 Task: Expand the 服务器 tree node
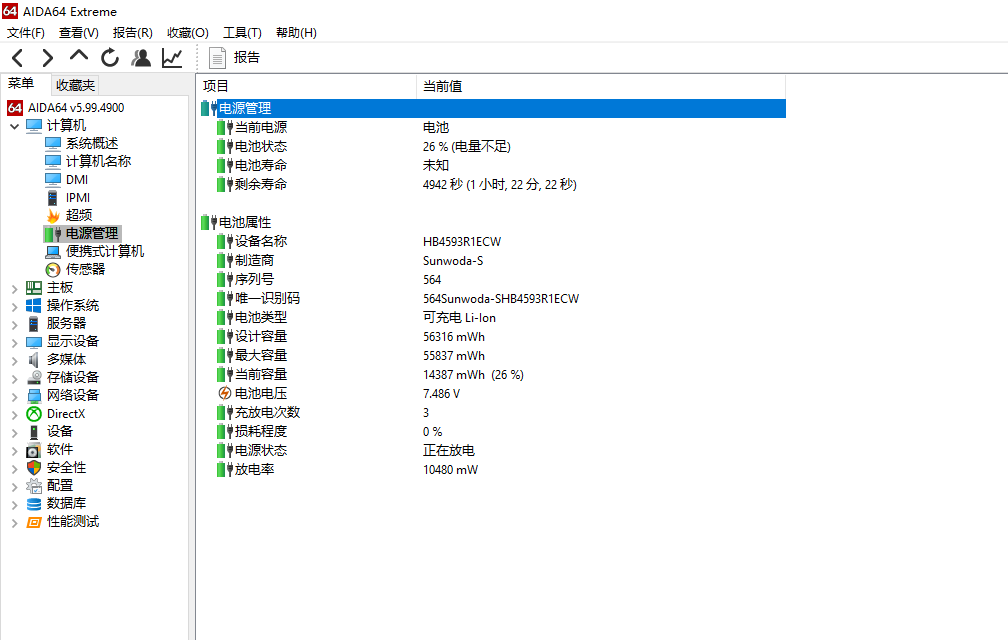[x=14, y=325]
